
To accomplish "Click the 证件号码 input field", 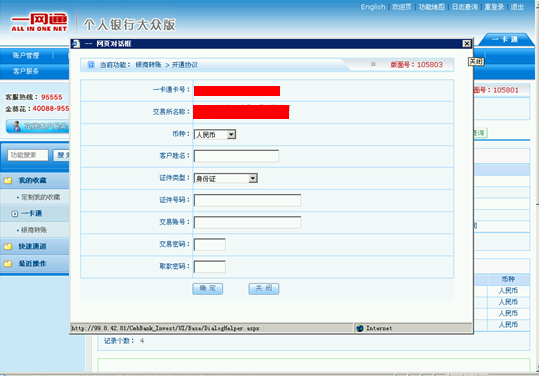I will (248, 200).
